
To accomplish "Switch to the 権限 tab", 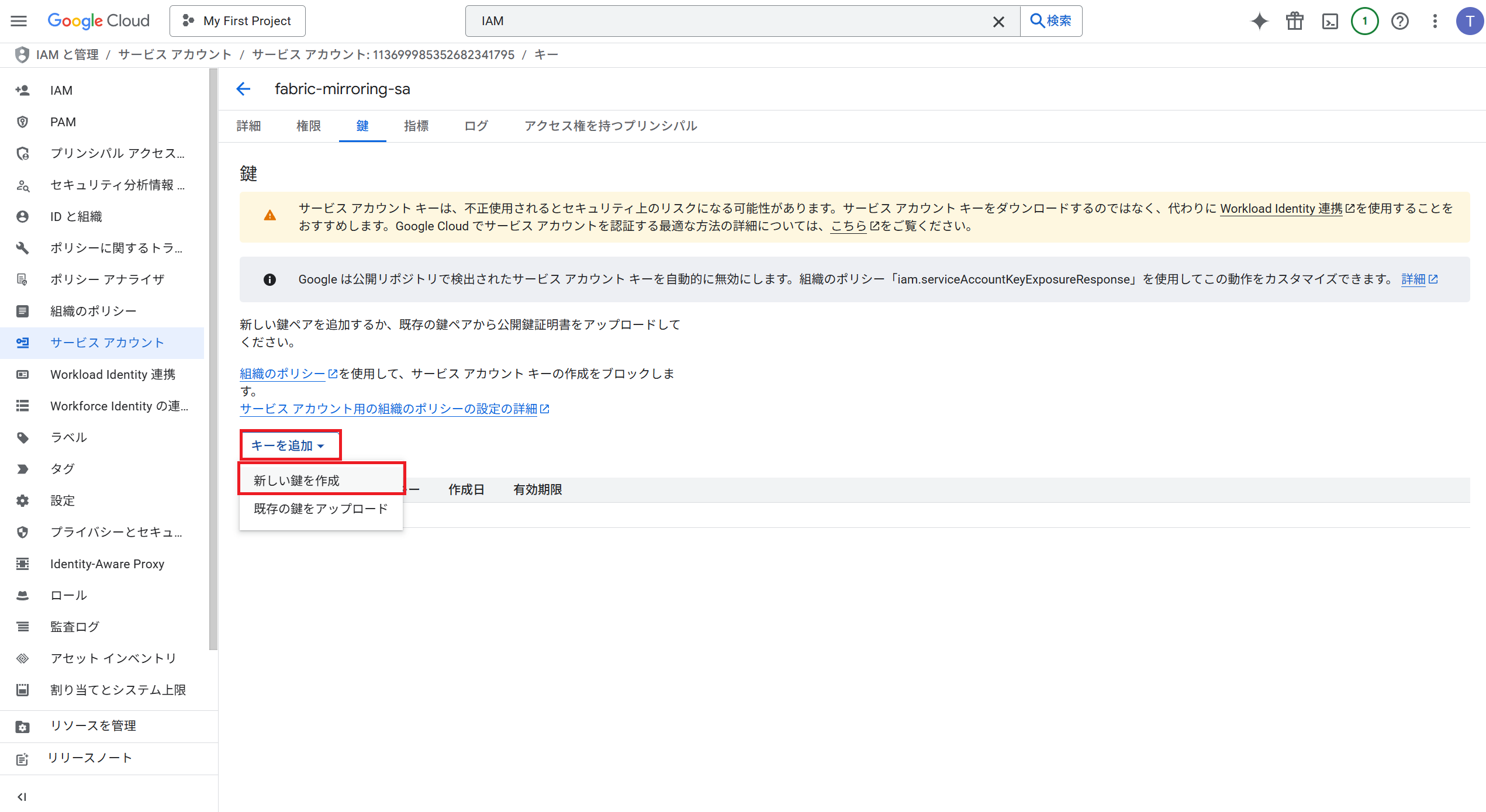I will coord(308,126).
